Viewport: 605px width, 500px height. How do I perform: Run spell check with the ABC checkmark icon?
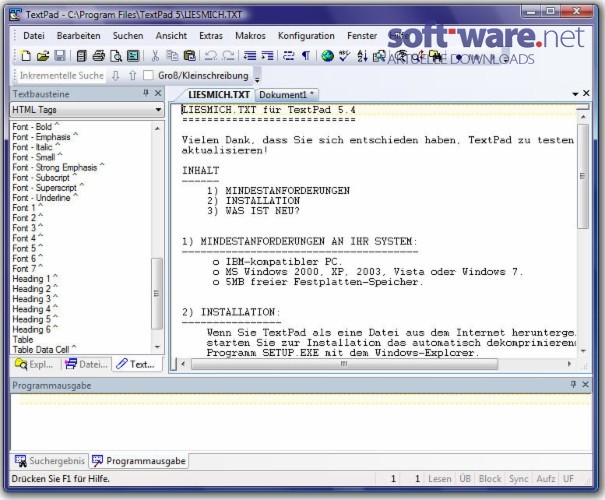pyautogui.click(x=344, y=56)
